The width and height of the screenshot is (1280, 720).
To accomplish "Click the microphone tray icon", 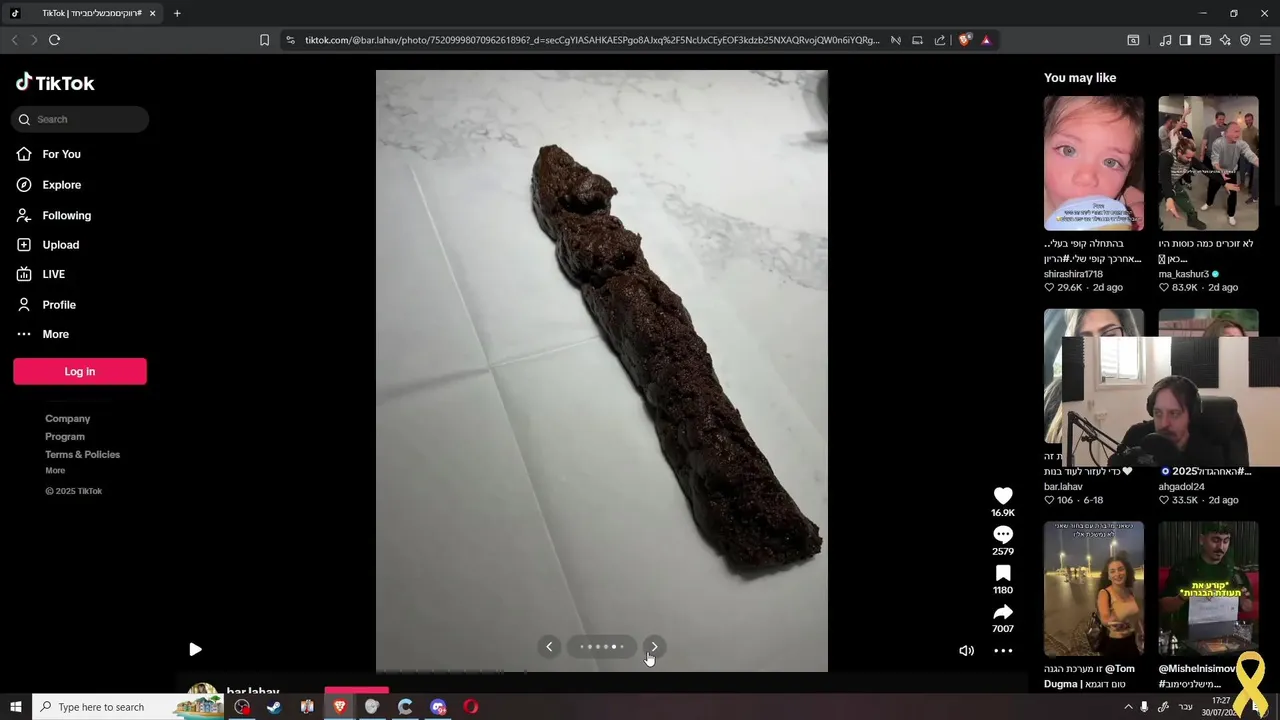I will (x=1144, y=707).
